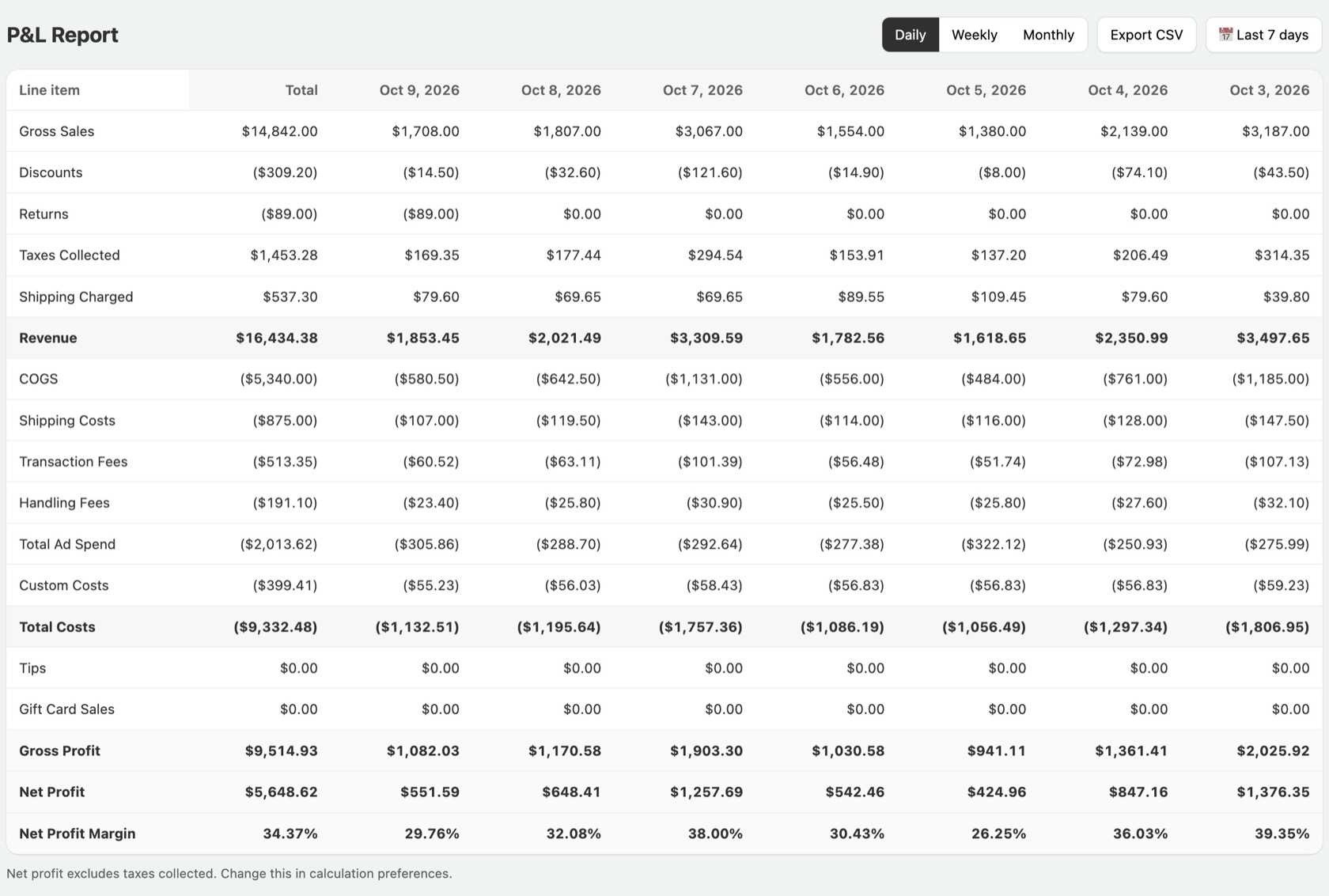Screen dimensions: 1329x896
Task: Click the Oct 3, 2026 column header
Action: (x=1269, y=90)
